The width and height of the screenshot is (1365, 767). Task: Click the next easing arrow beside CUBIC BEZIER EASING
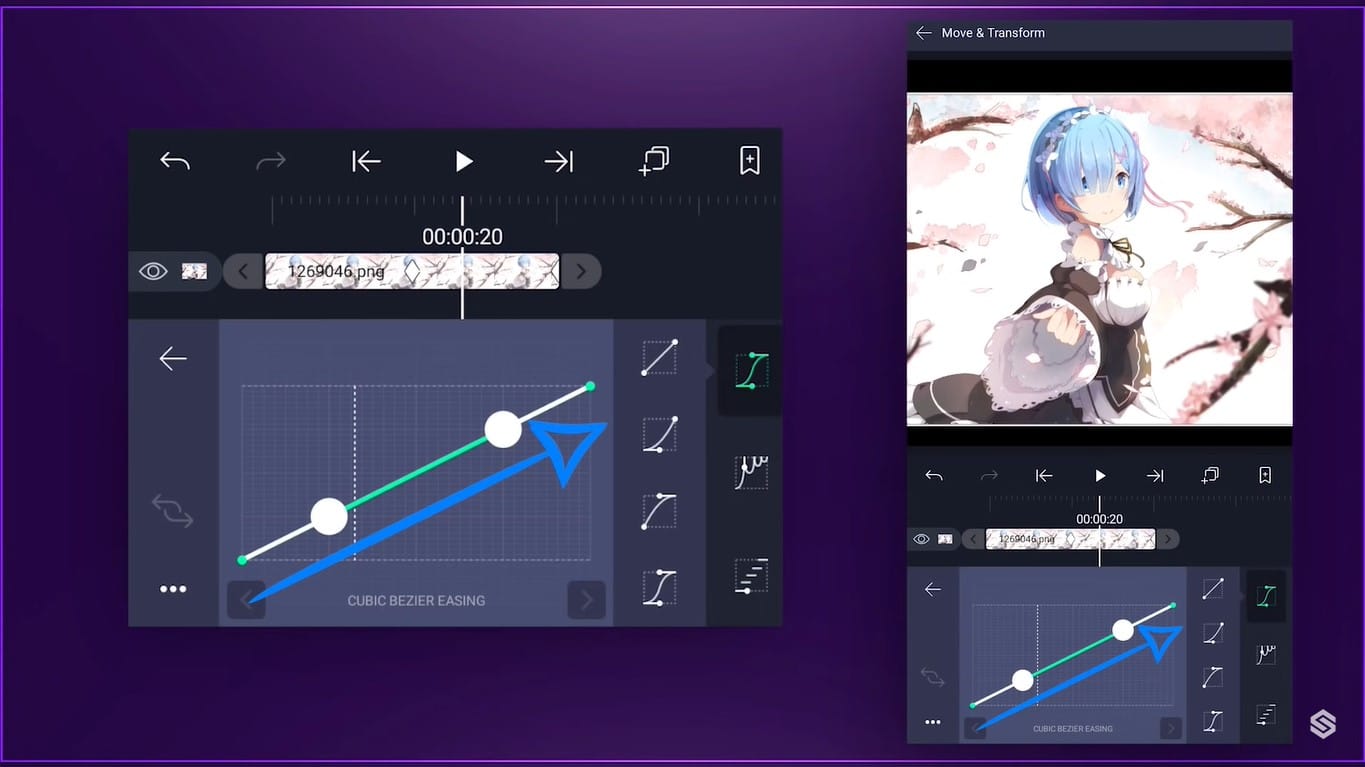[586, 600]
